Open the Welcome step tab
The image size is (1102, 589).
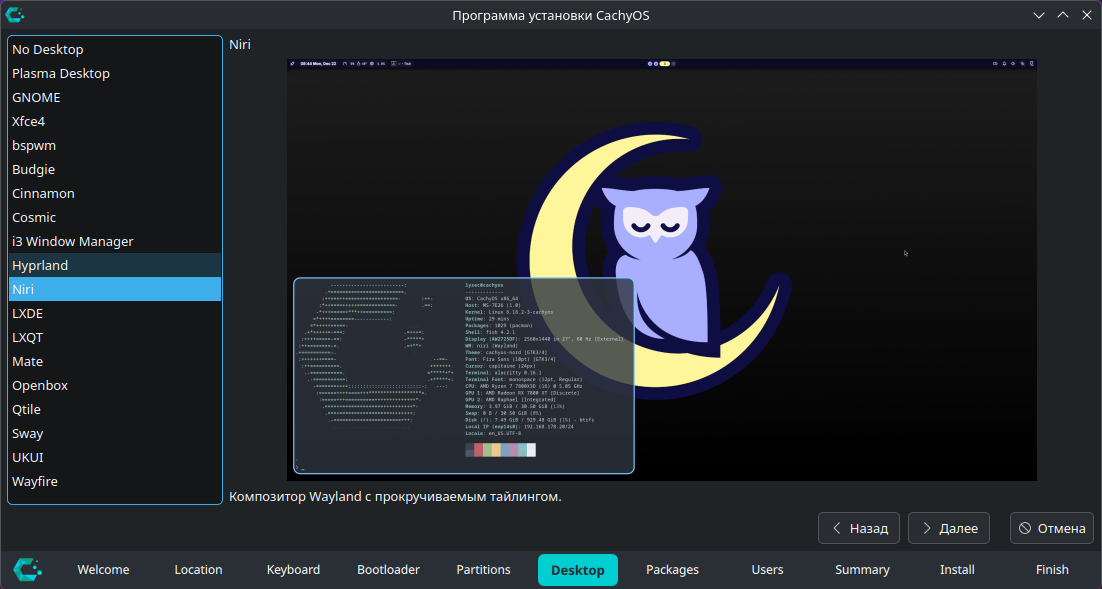103,569
